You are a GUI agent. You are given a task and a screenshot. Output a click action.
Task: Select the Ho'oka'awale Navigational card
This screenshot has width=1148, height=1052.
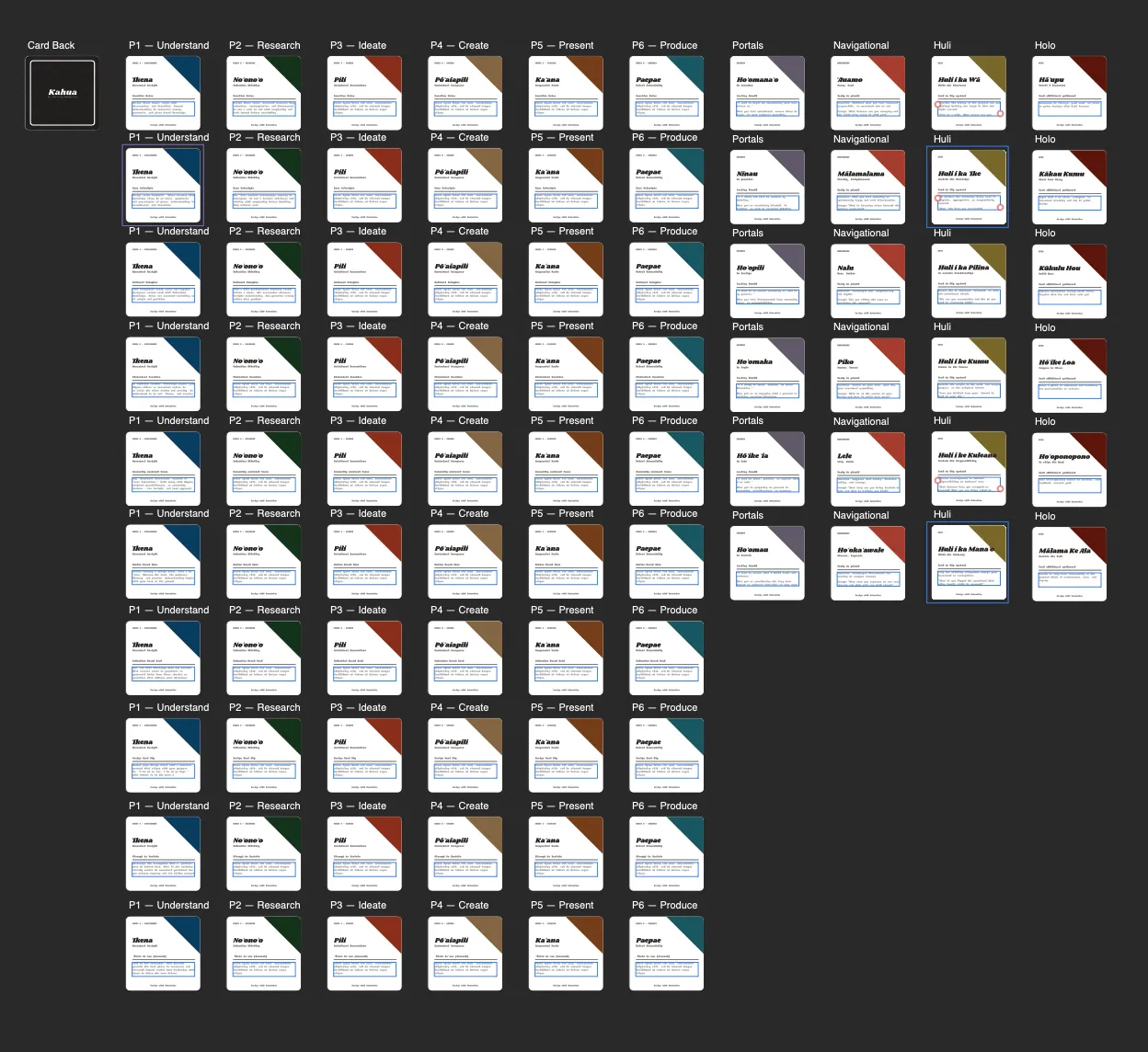click(868, 563)
